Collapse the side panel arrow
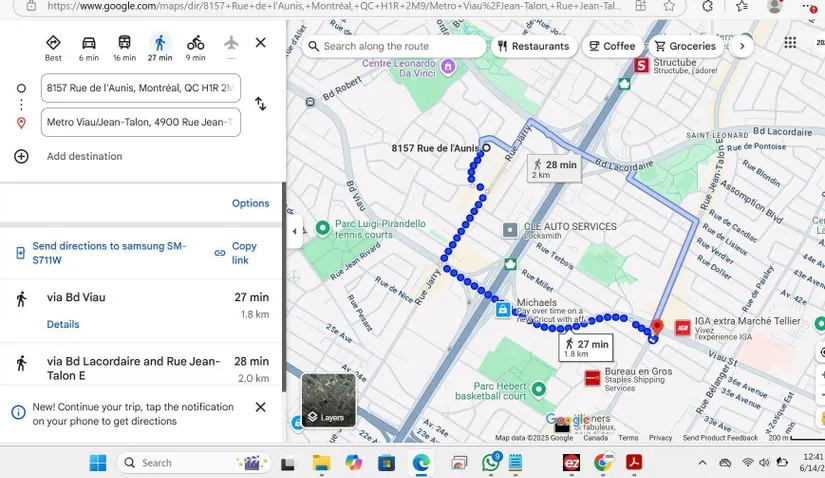 (x=295, y=231)
